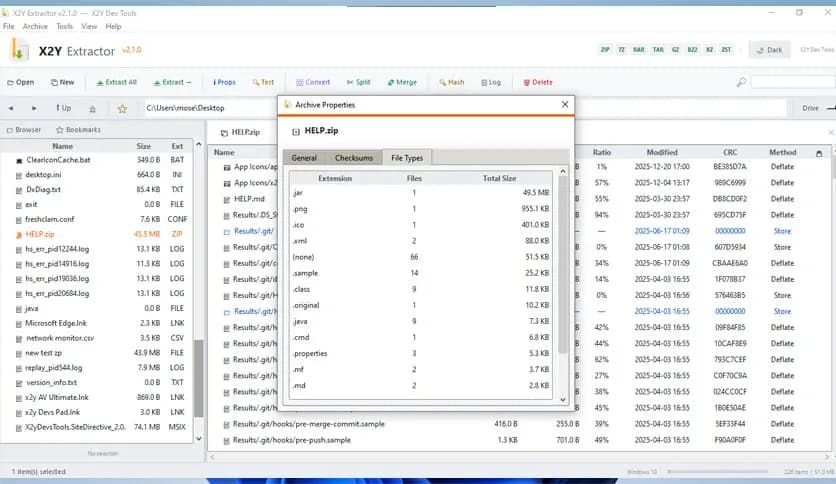Select the ZST format badge
The image size is (836, 484).
tap(726, 50)
